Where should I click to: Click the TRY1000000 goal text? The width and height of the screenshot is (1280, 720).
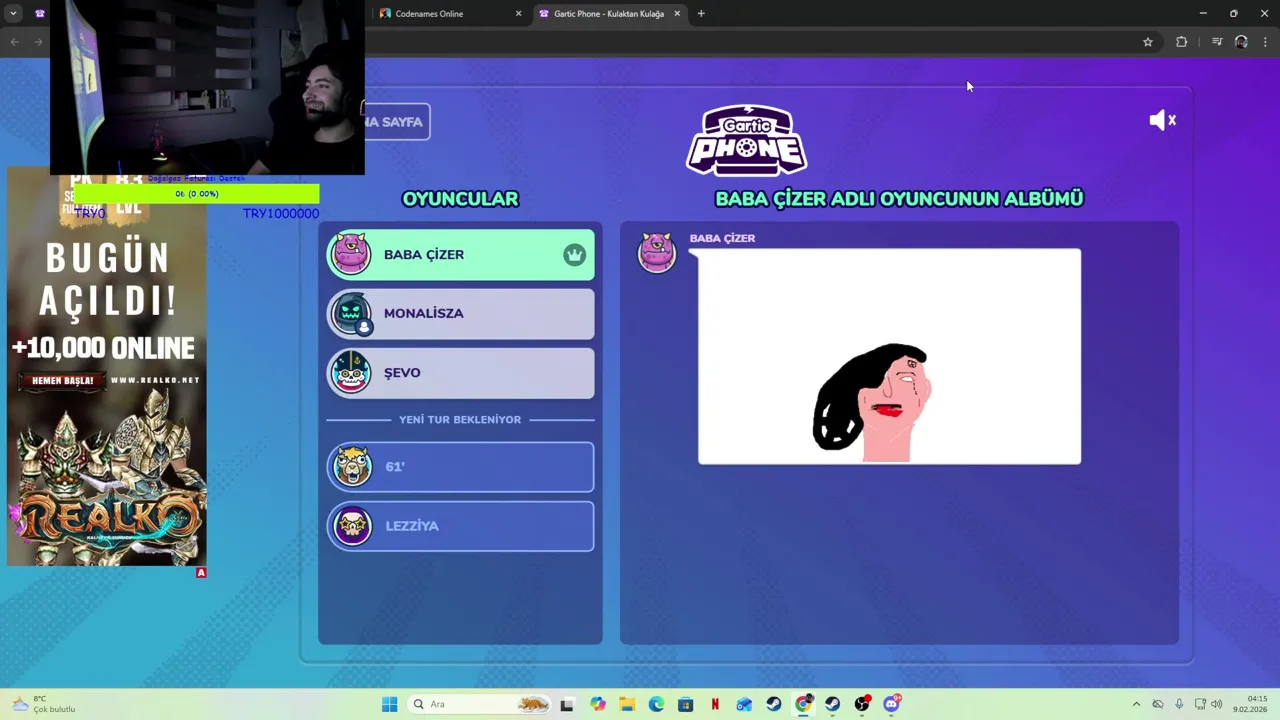281,214
